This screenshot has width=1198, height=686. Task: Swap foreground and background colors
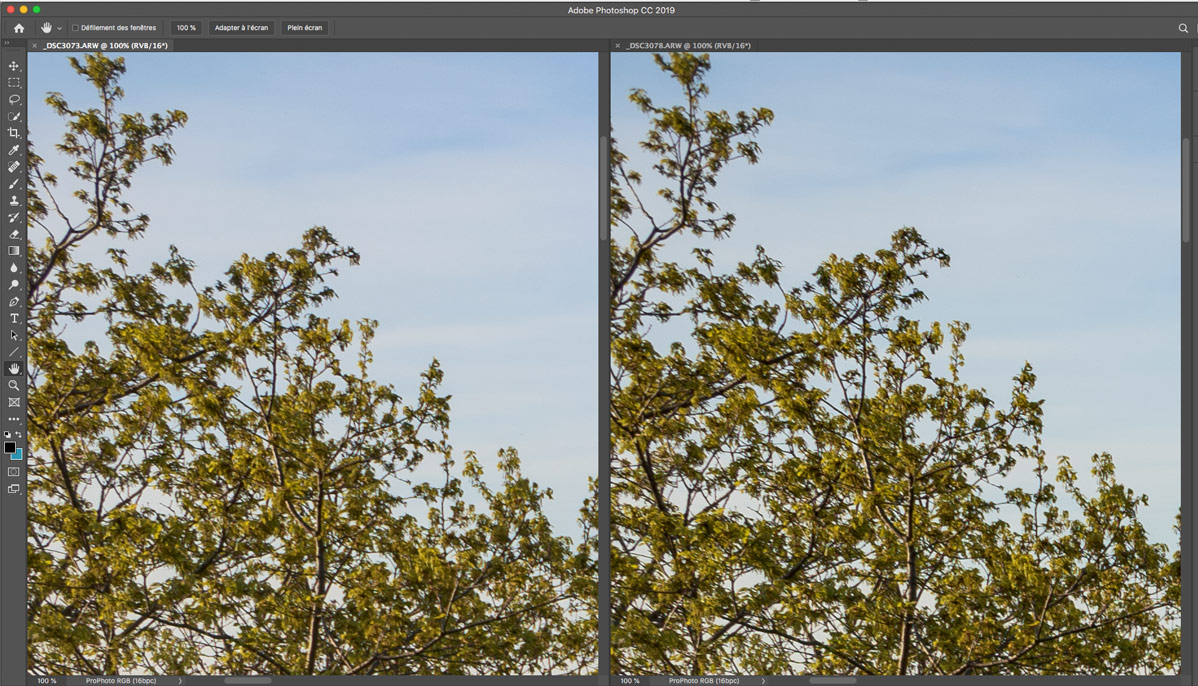click(19, 435)
